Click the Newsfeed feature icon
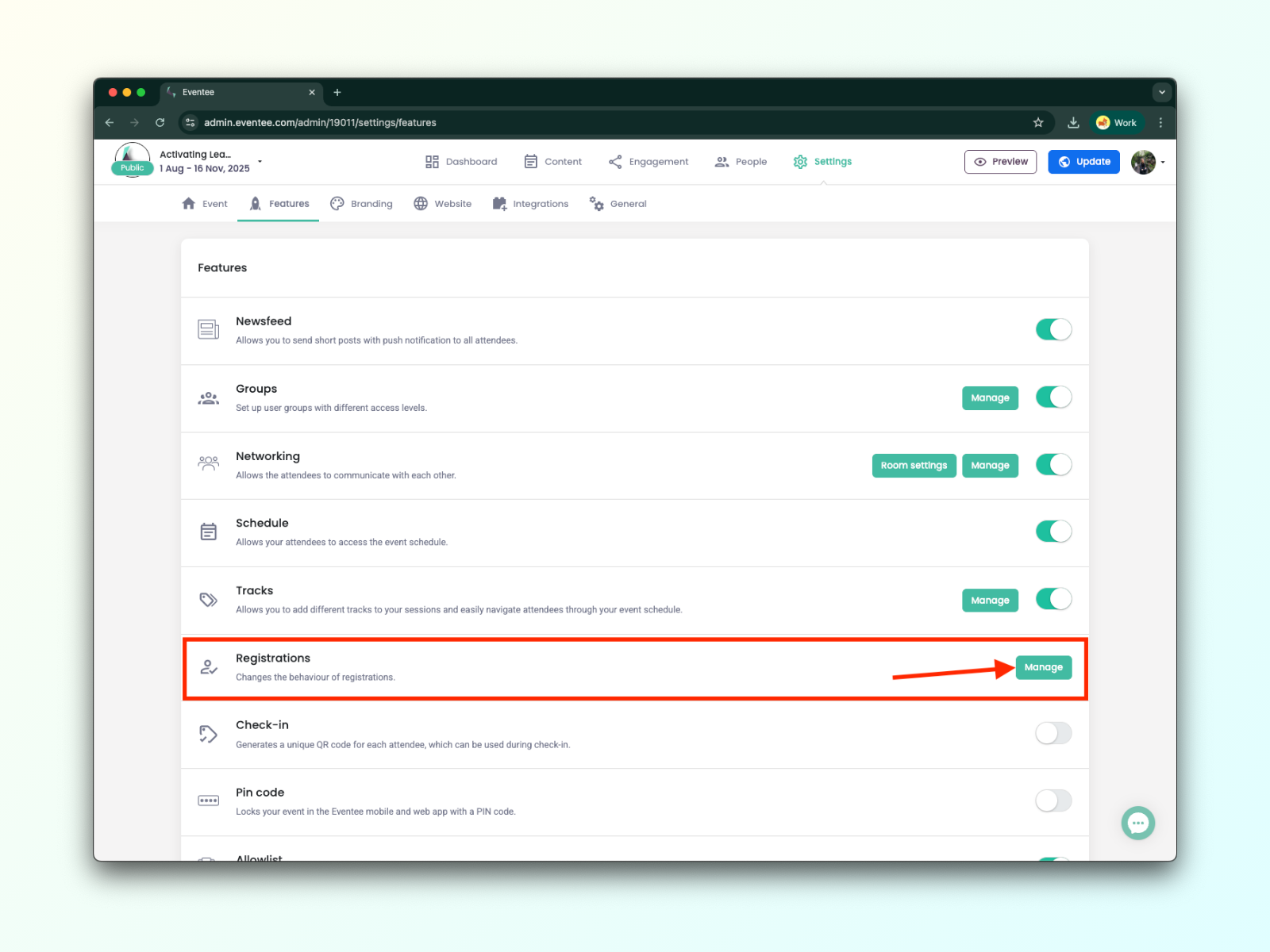Screen dimensions: 1270x952 [209, 329]
